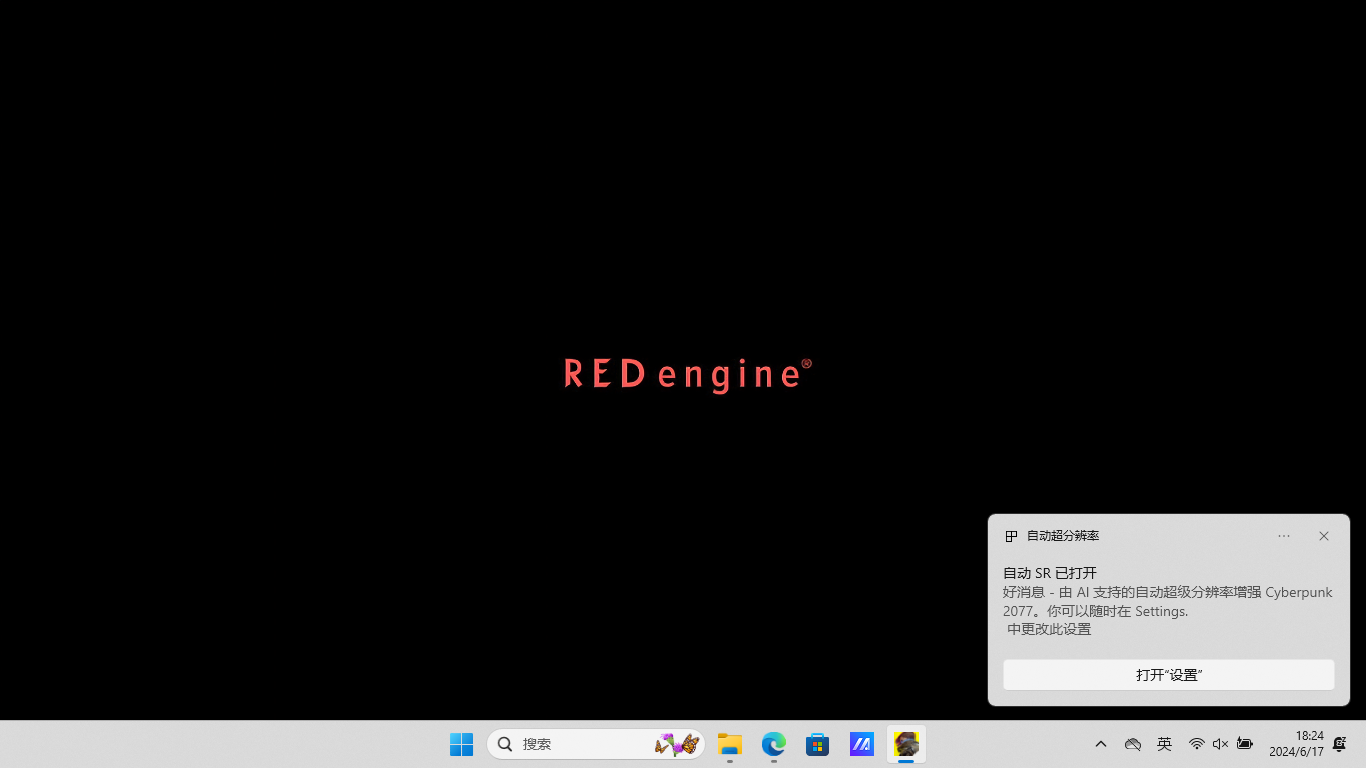1366x768 pixels.
Task: Launch File Explorer from the taskbar
Action: pos(730,744)
